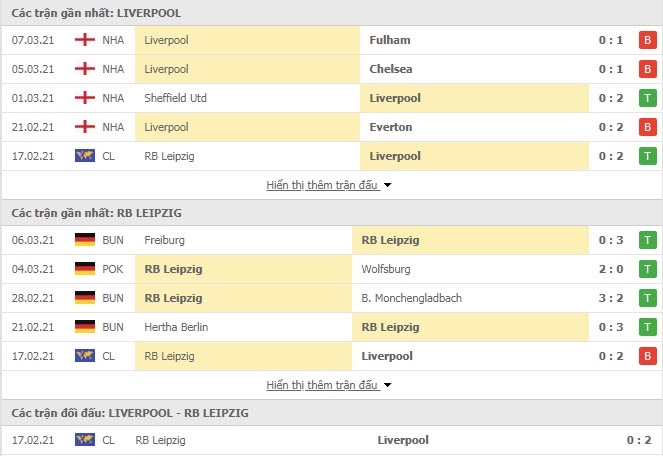Viewport: 663px width, 456px height.
Task: Click the green T badge for Wolfsburg match
Action: coord(647,269)
